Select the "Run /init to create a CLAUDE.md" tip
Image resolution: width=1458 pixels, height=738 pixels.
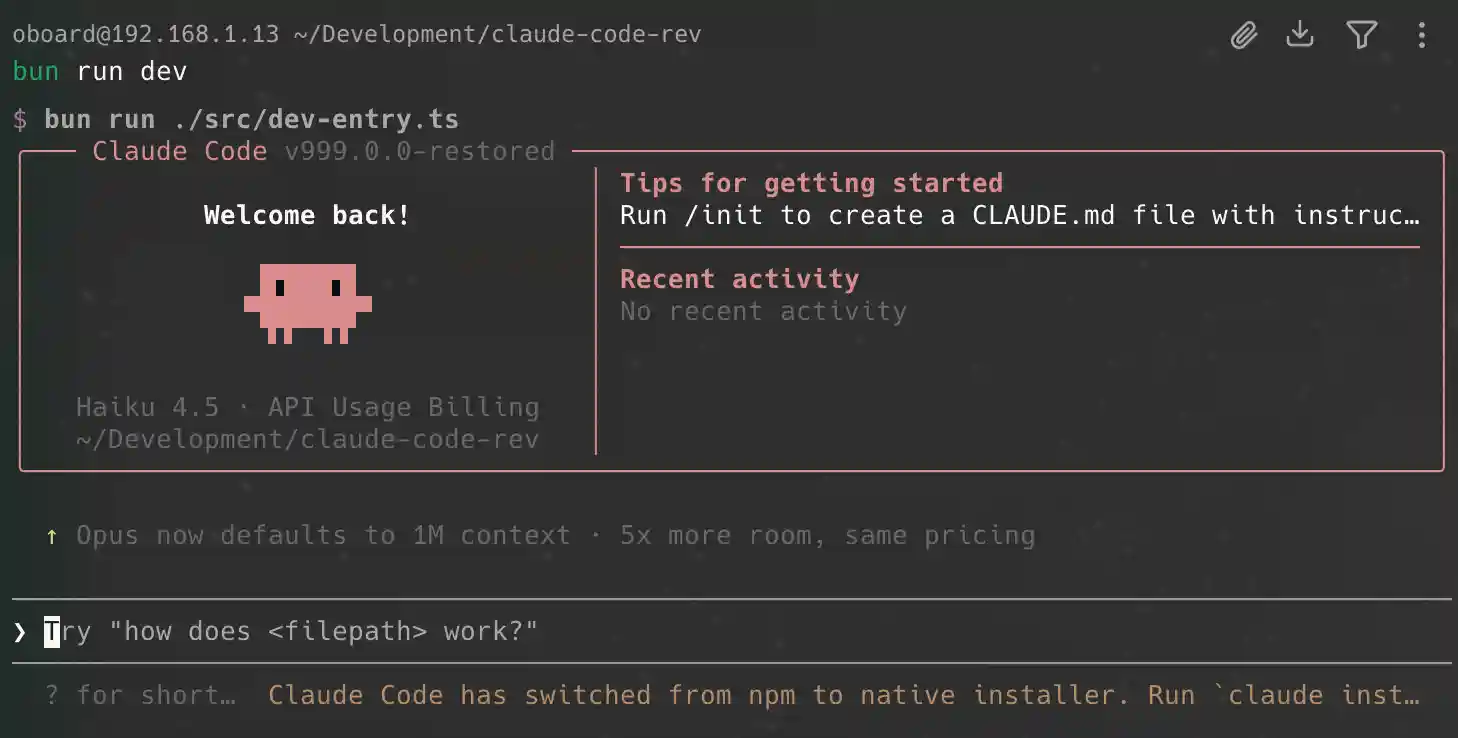point(1018,215)
